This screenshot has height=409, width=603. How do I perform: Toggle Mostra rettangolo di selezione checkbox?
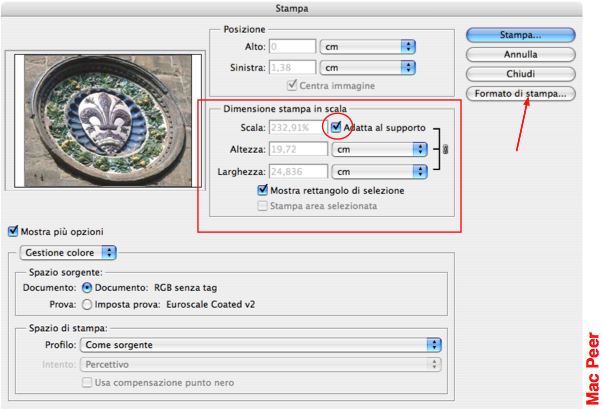(x=263, y=190)
